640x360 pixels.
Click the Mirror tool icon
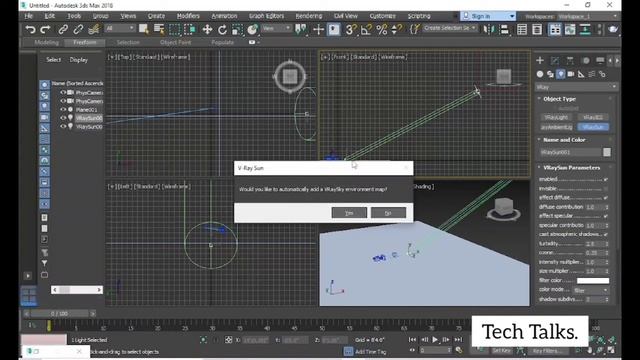[489, 29]
